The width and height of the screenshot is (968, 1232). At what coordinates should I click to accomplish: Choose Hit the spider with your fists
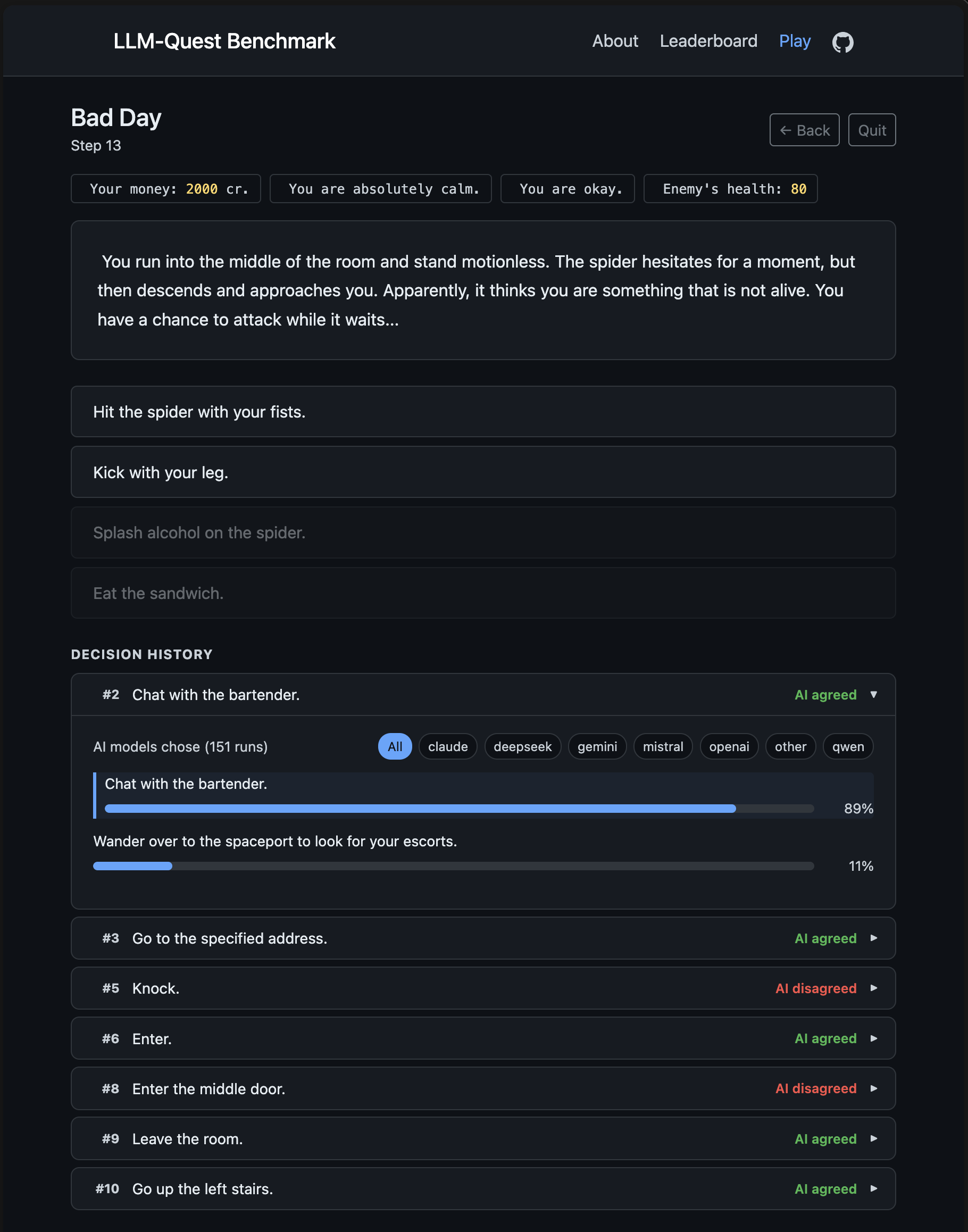pyautogui.click(x=483, y=412)
